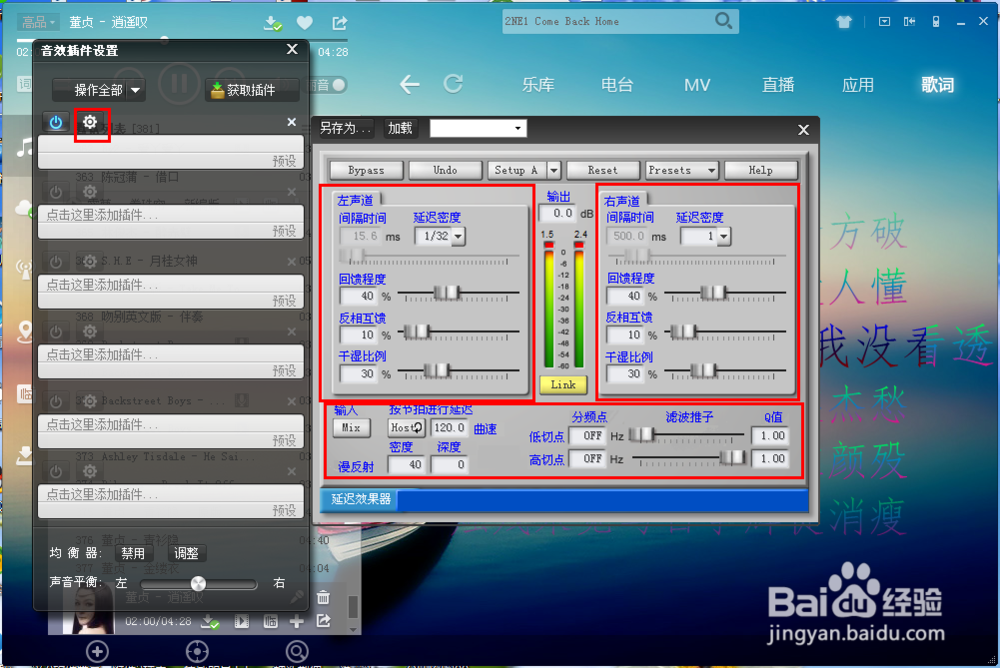Go back with the left arrow icon
Image resolution: width=1000 pixels, height=668 pixels.
(409, 84)
